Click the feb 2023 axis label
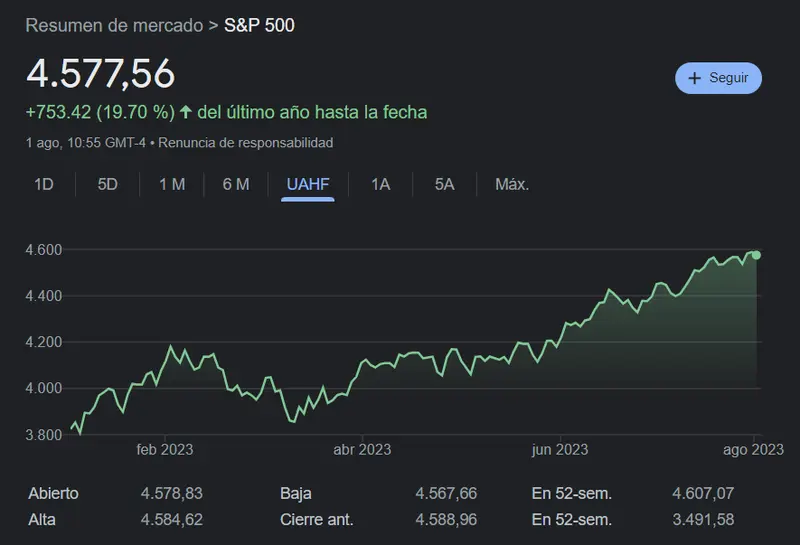 pyautogui.click(x=165, y=450)
